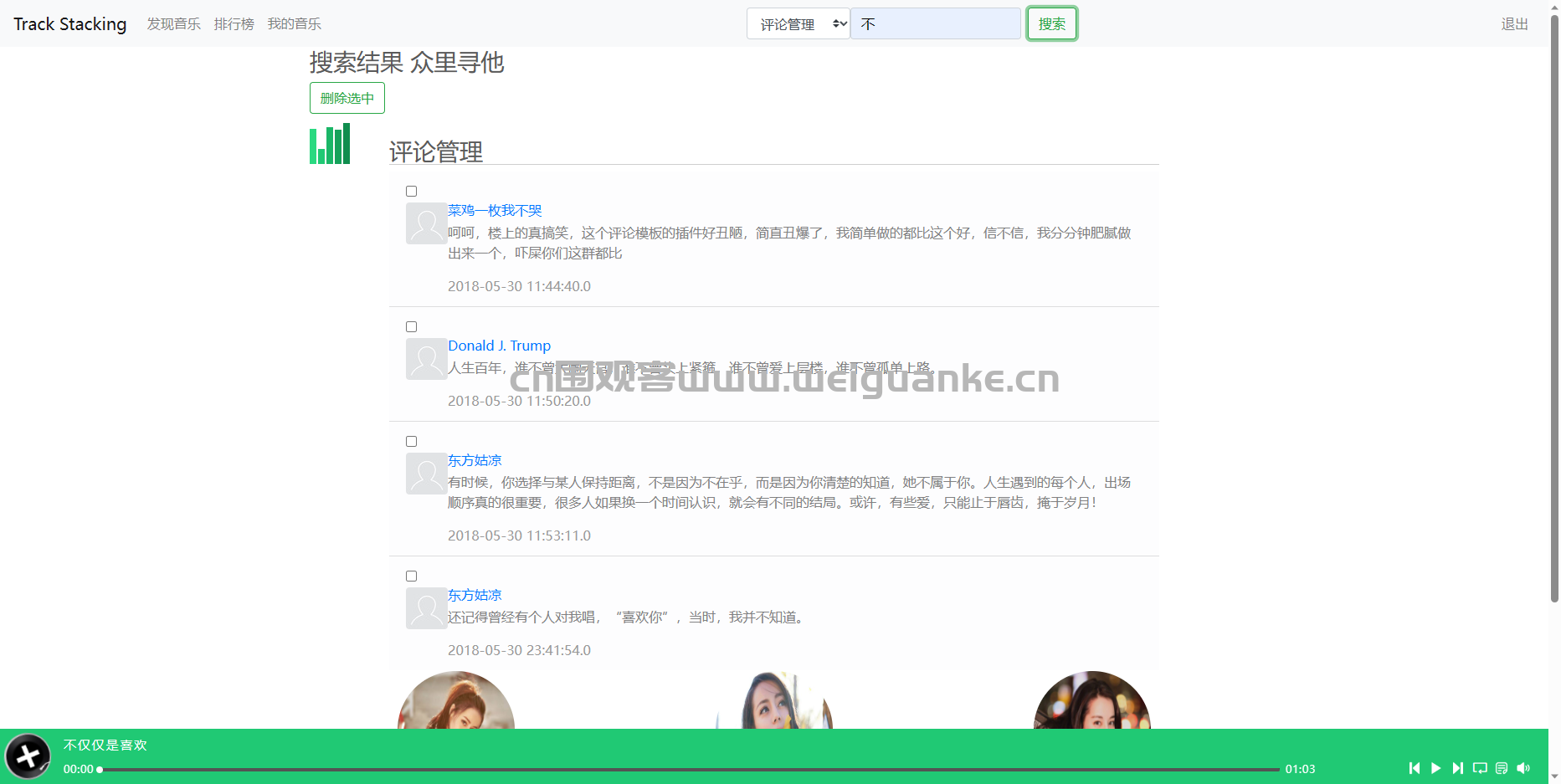Click the green equalizer bars logo
Image resolution: width=1561 pixels, height=784 pixels.
coord(330,144)
